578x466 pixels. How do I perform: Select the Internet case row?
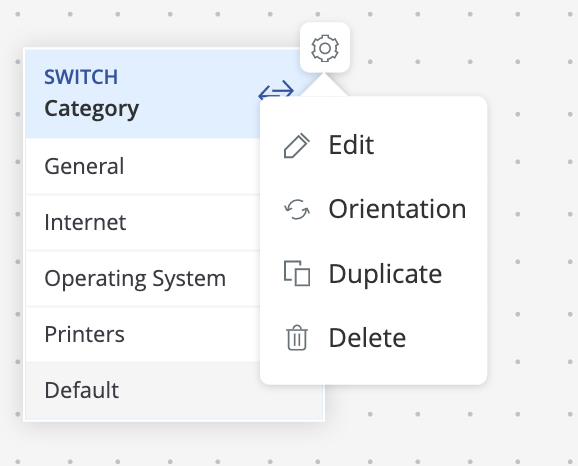pyautogui.click(x=143, y=222)
